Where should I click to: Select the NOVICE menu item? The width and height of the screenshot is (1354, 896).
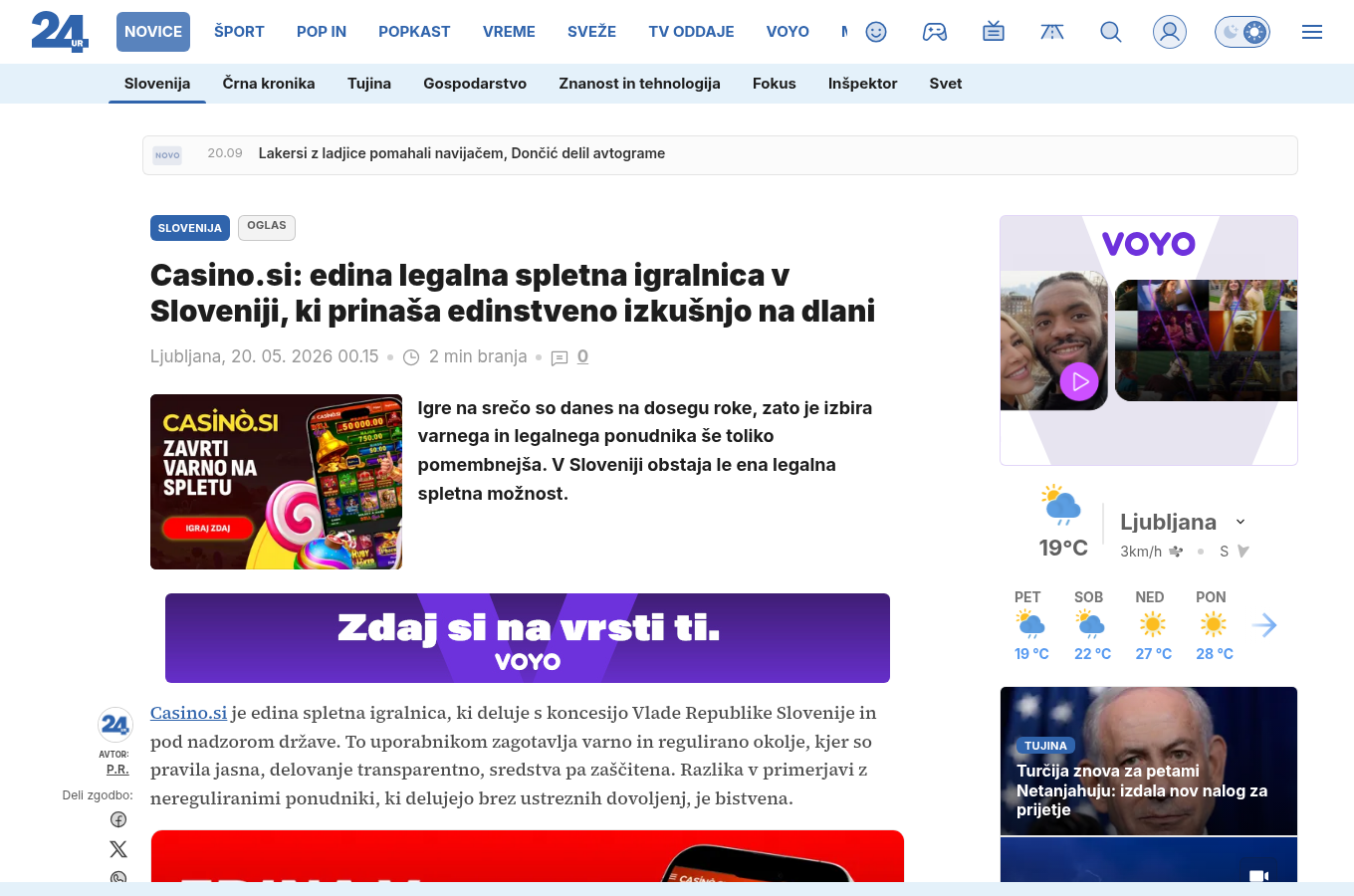click(153, 32)
